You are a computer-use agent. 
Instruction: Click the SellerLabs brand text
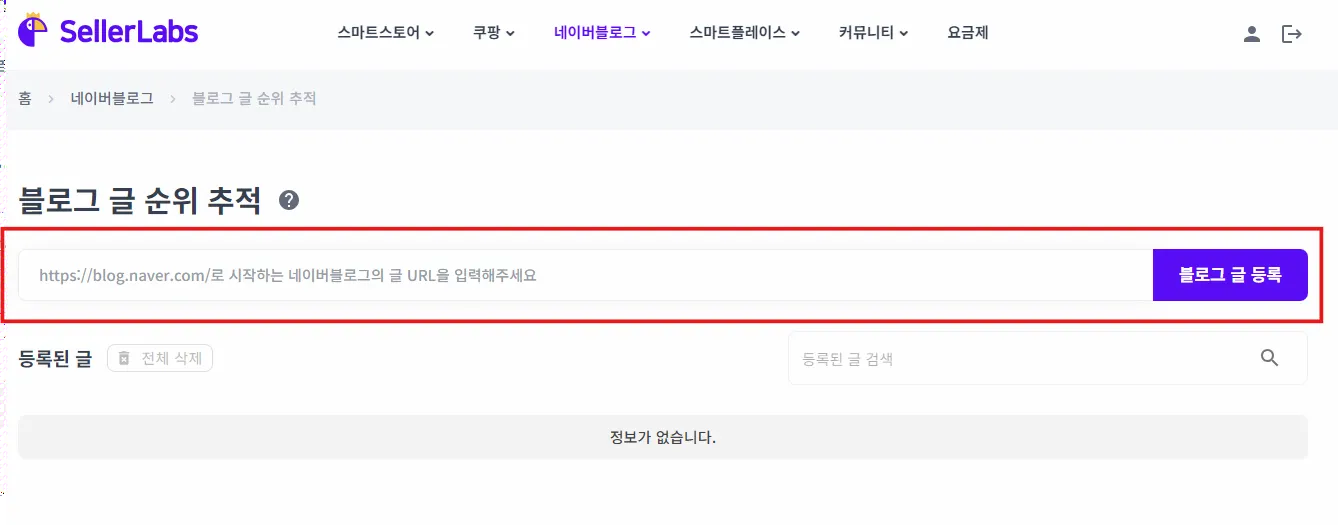pyautogui.click(x=129, y=31)
